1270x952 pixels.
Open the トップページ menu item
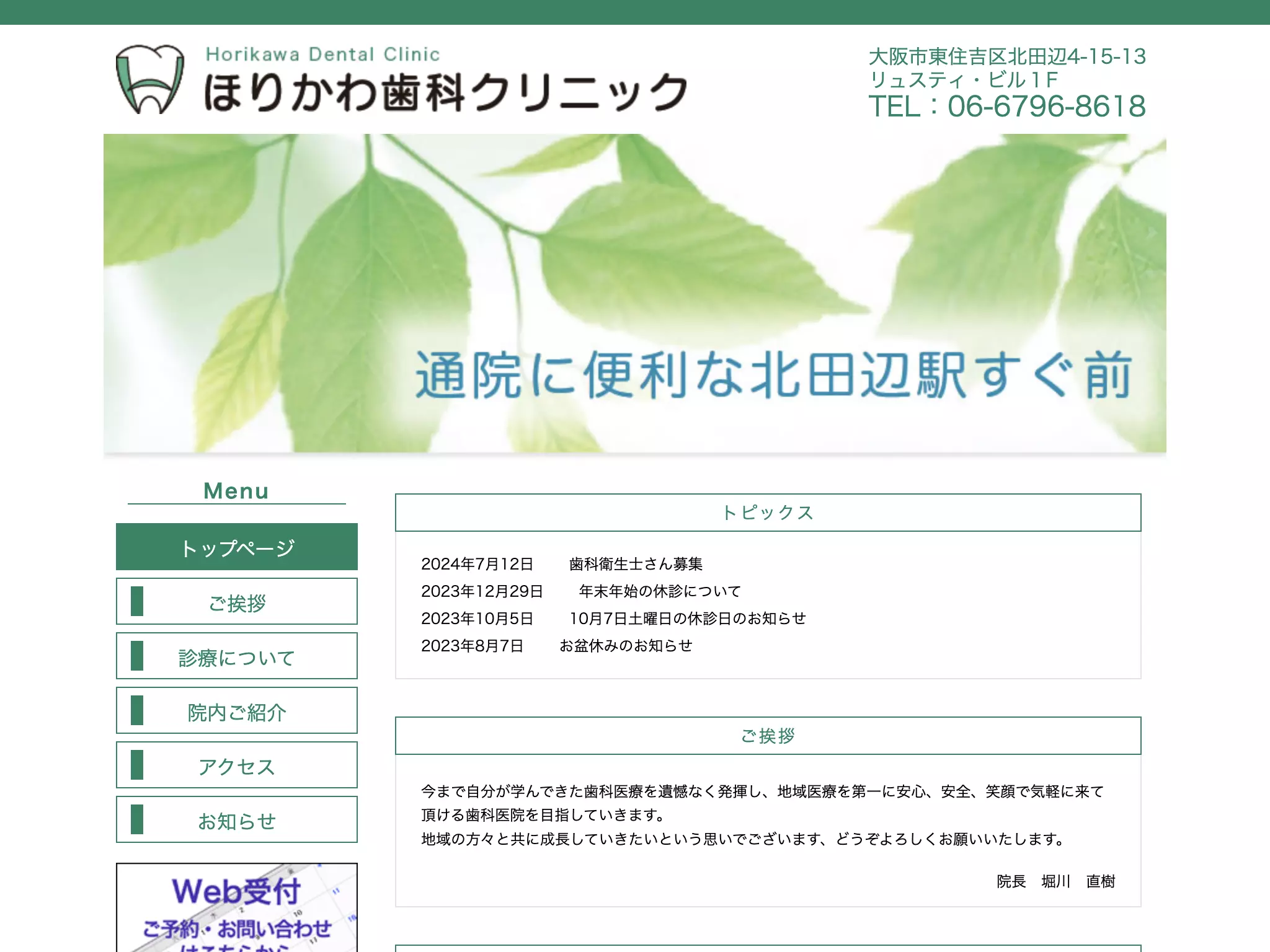pos(237,547)
